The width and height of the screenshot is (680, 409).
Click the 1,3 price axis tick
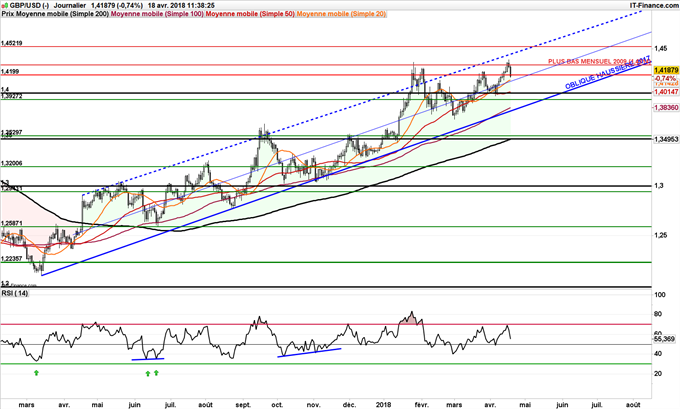tap(657, 186)
